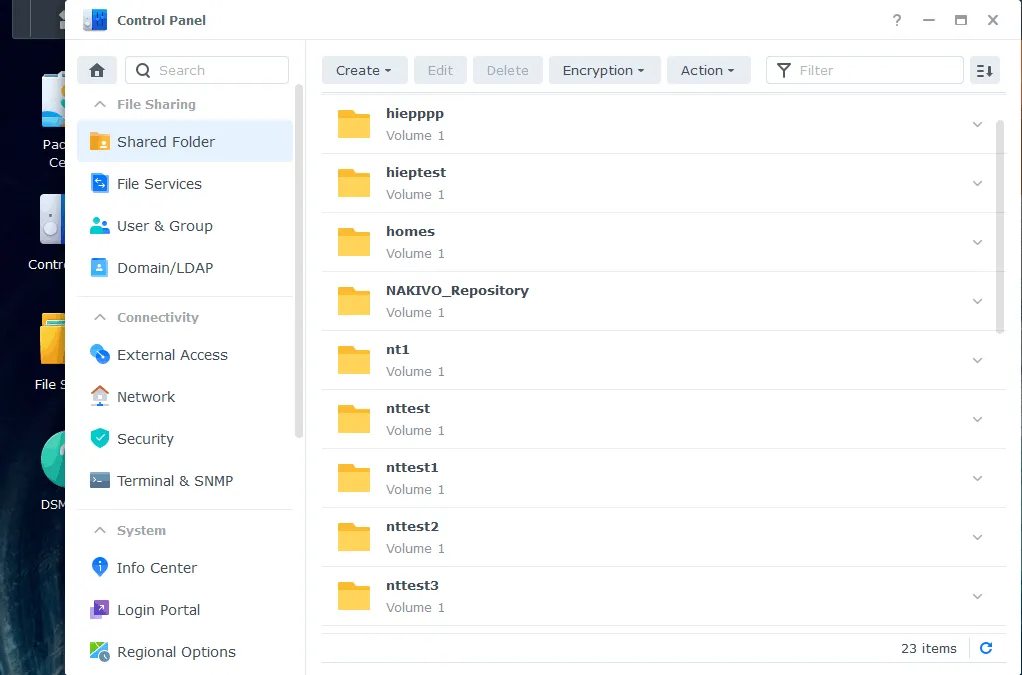Viewport: 1022px width, 675px height.
Task: Select Domain/LDAP in the sidebar
Action: click(x=164, y=268)
